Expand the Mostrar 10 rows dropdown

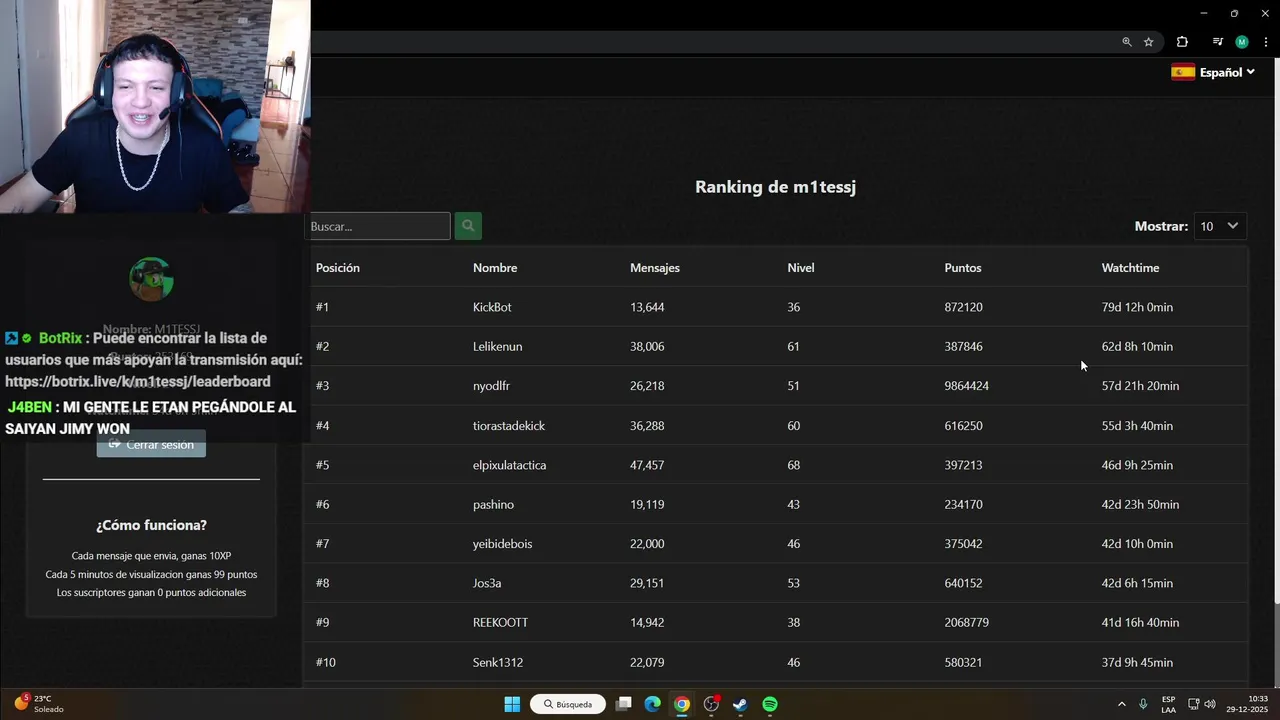coord(1219,226)
